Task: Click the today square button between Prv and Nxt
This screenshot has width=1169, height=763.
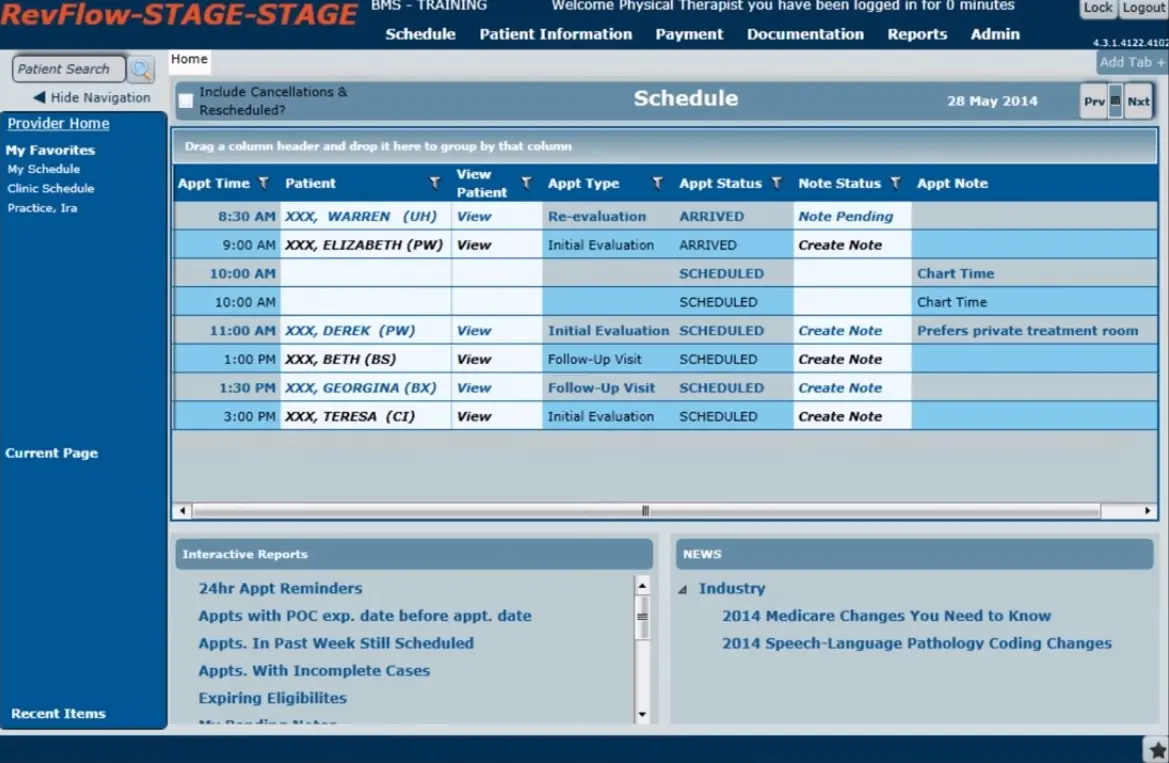Action: tap(1116, 101)
